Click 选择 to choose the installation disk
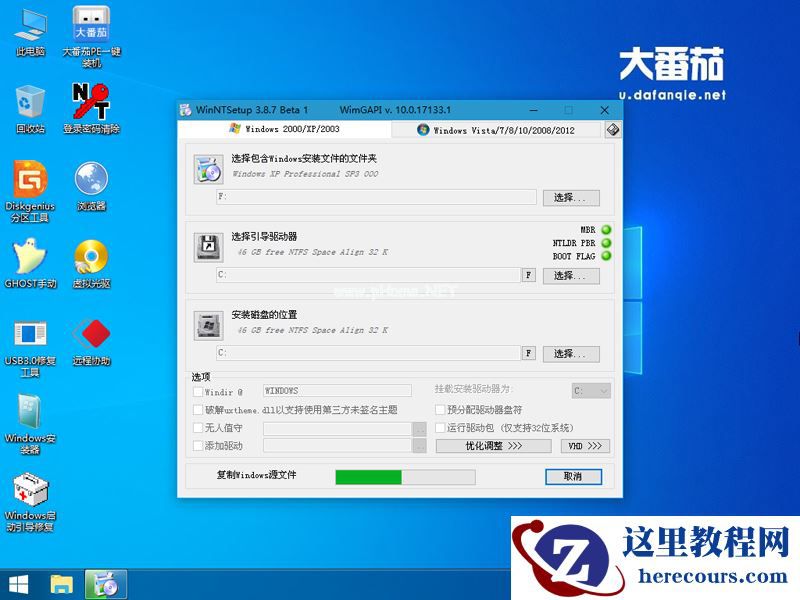The height and width of the screenshot is (600, 800). 571,353
